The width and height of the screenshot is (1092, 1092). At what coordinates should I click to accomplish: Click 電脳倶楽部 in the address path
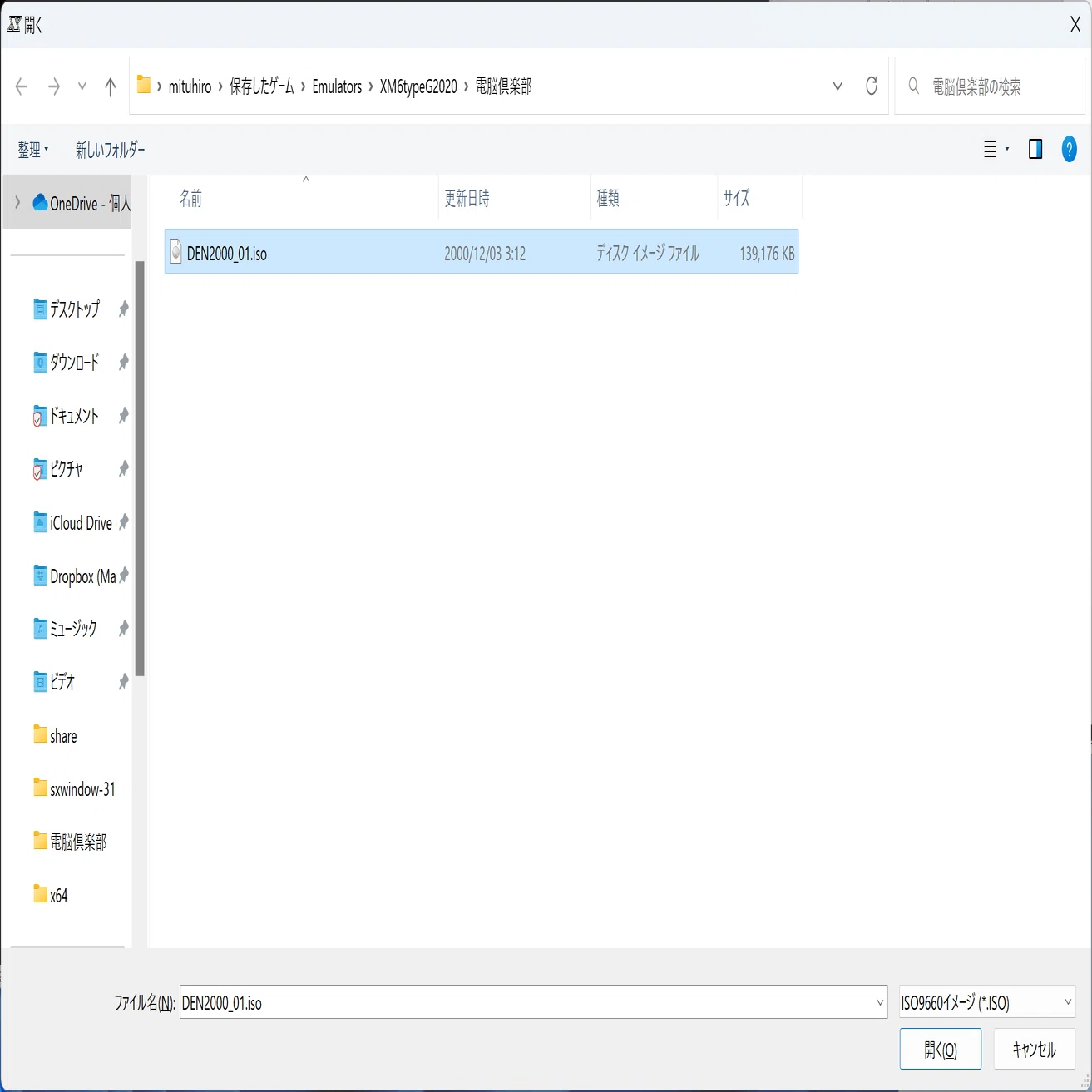tap(503, 86)
